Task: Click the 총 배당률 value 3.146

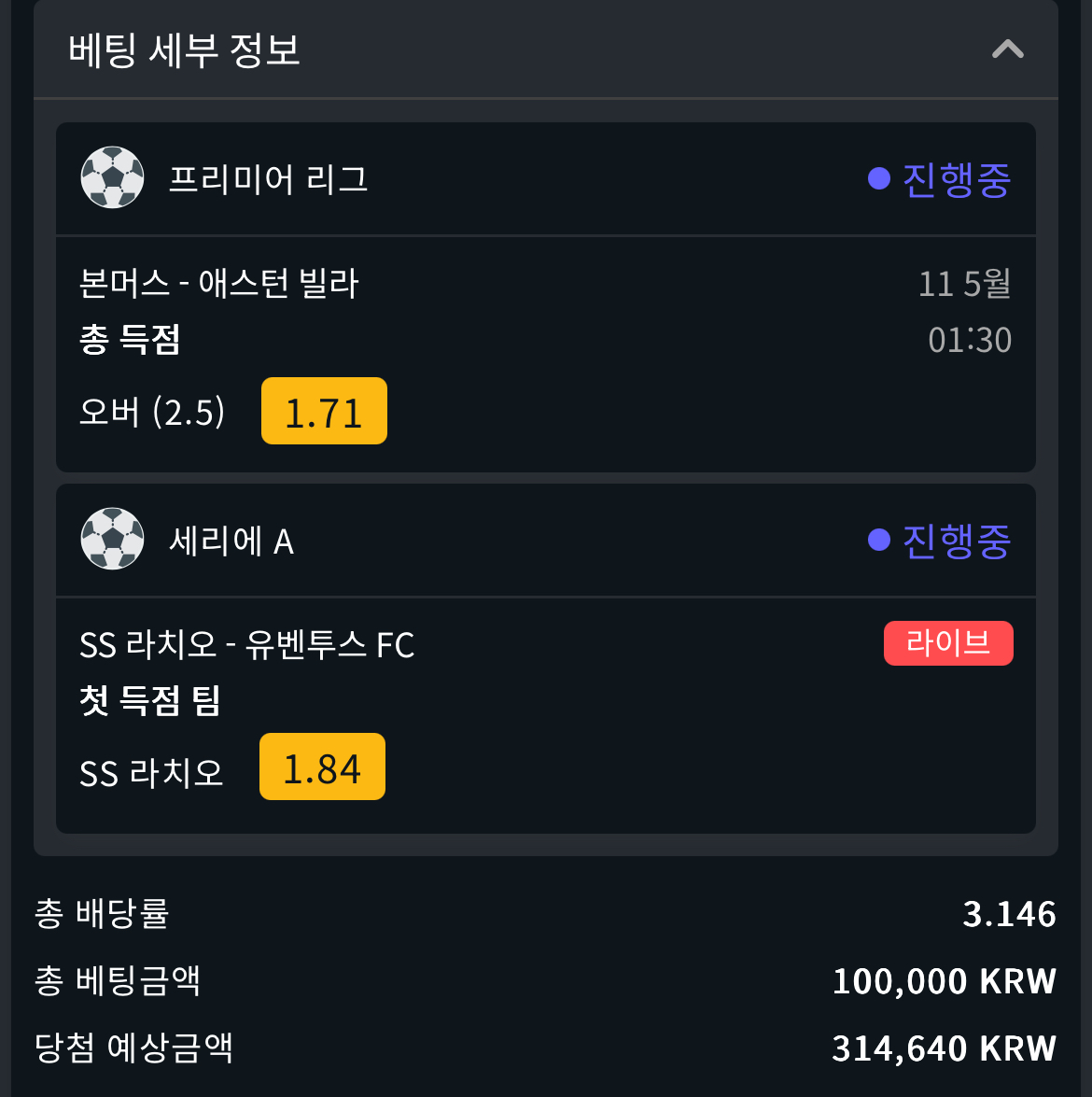Action: coord(1009,914)
